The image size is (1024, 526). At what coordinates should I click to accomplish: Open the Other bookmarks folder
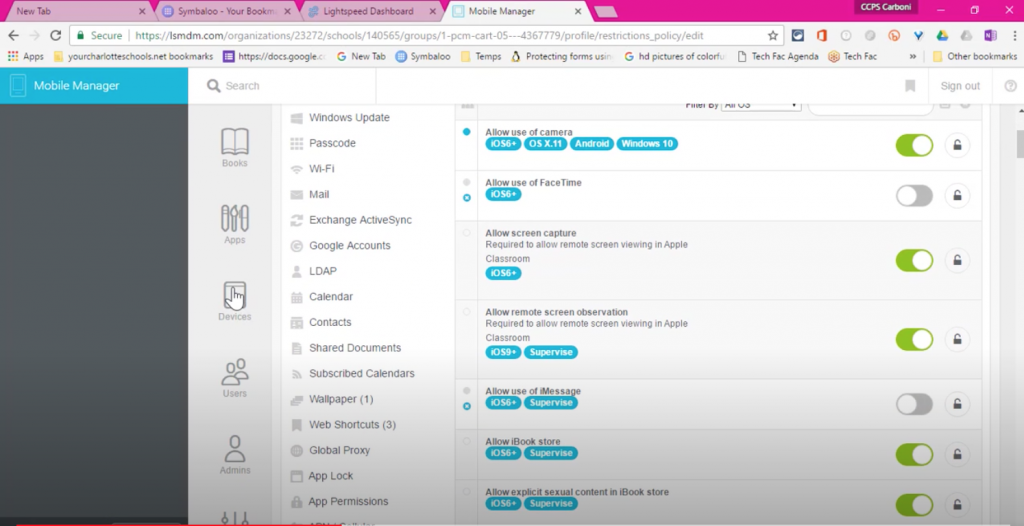[974, 56]
